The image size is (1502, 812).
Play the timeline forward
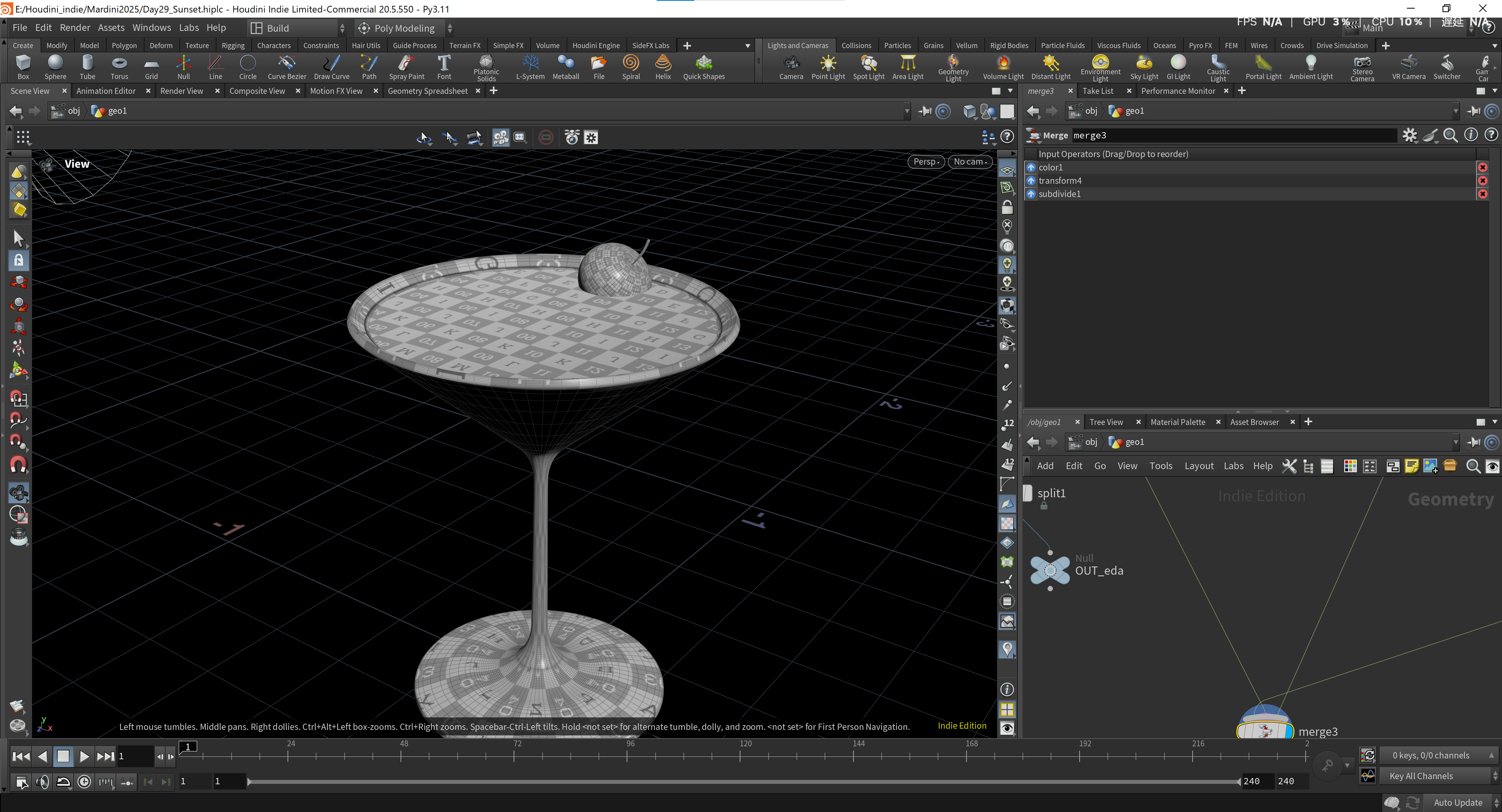[84, 756]
